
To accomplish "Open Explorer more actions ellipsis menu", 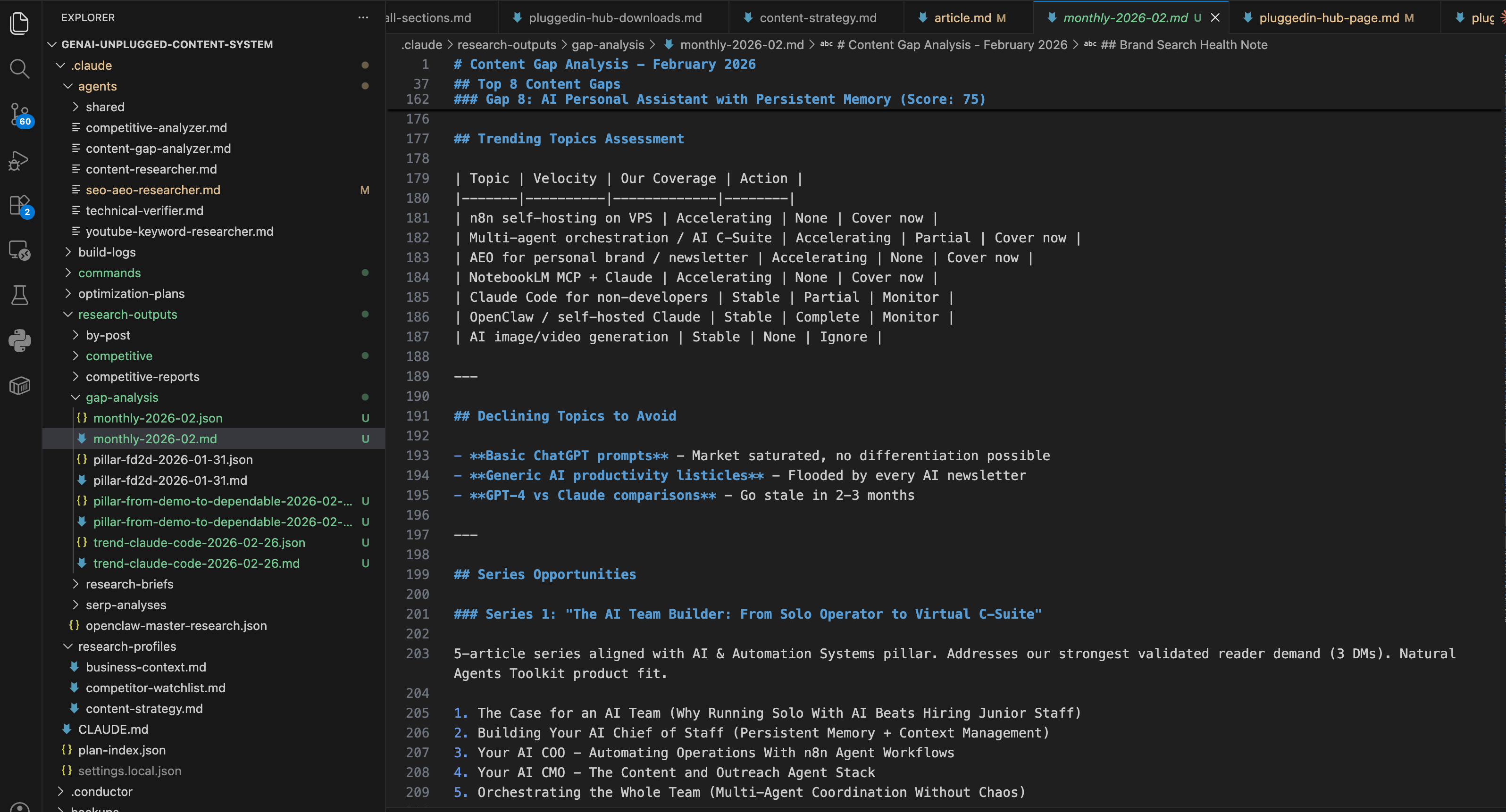I will 363,17.
